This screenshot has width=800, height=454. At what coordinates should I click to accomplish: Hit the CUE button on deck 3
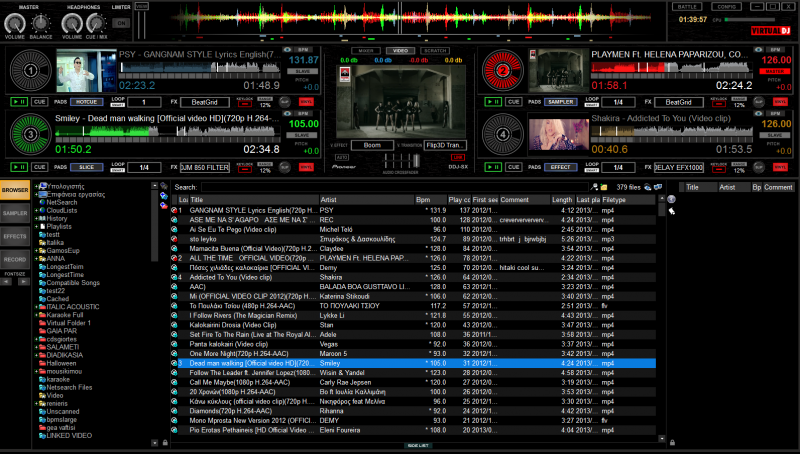coord(39,167)
